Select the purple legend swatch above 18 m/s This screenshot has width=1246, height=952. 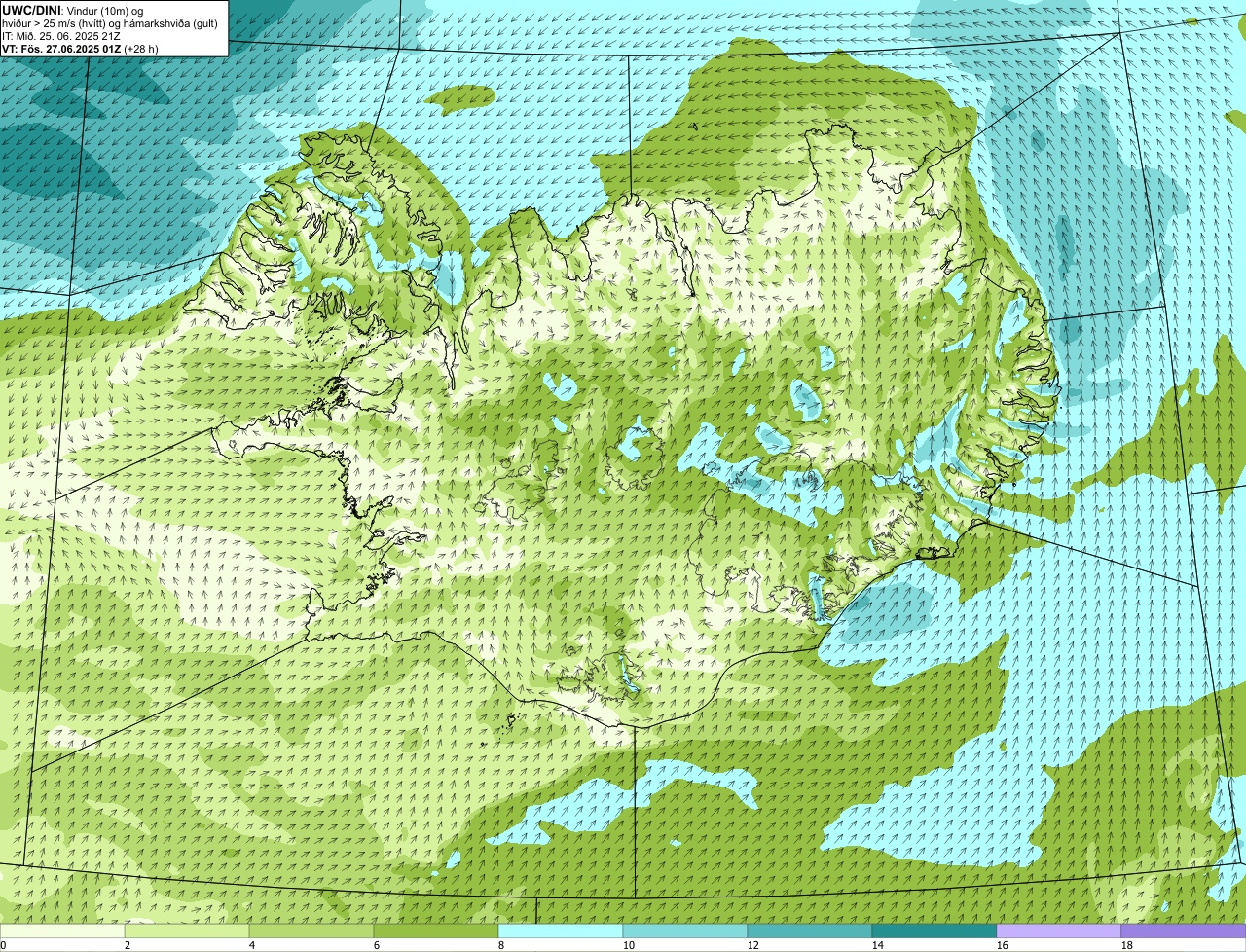pyautogui.click(x=1184, y=932)
